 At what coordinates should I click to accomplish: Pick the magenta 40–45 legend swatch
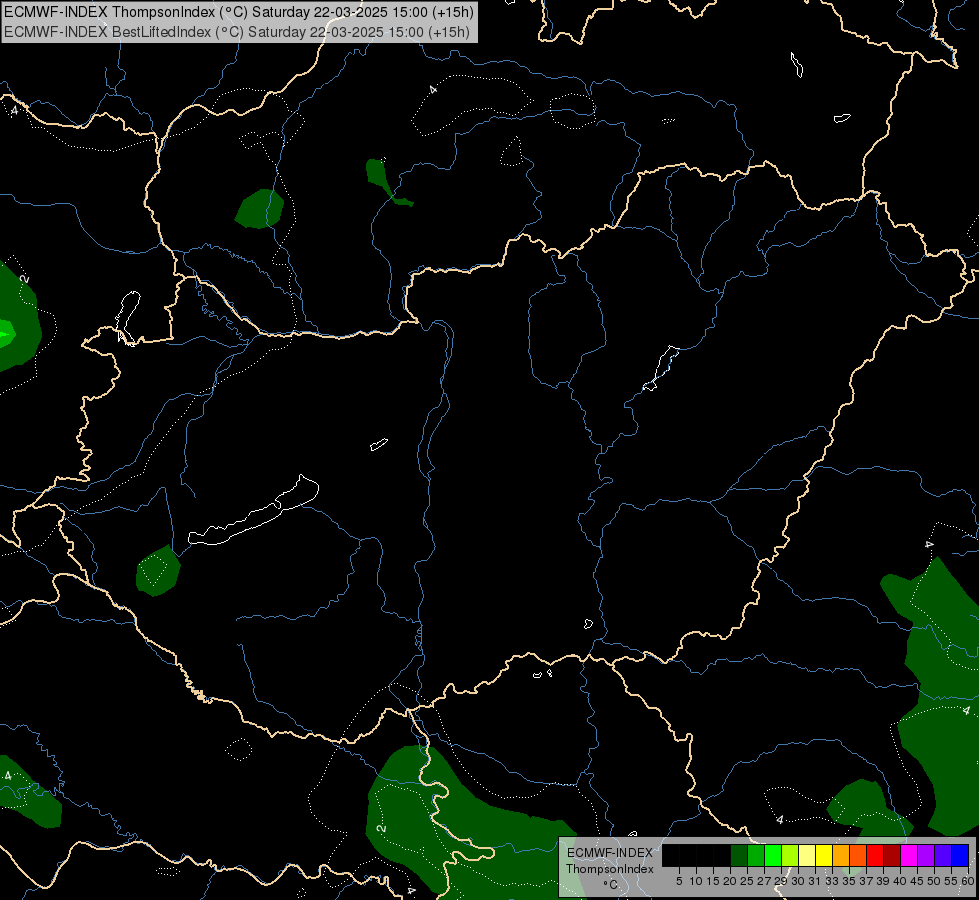[909, 856]
